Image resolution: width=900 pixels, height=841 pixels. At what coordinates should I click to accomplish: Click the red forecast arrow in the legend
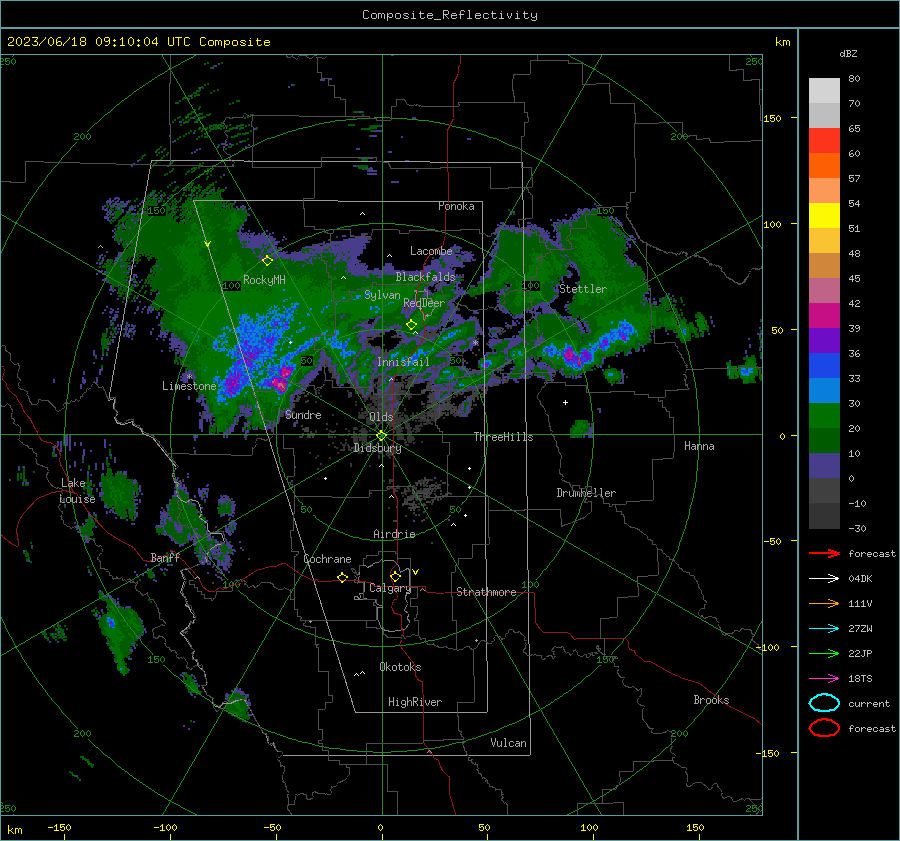[x=824, y=553]
